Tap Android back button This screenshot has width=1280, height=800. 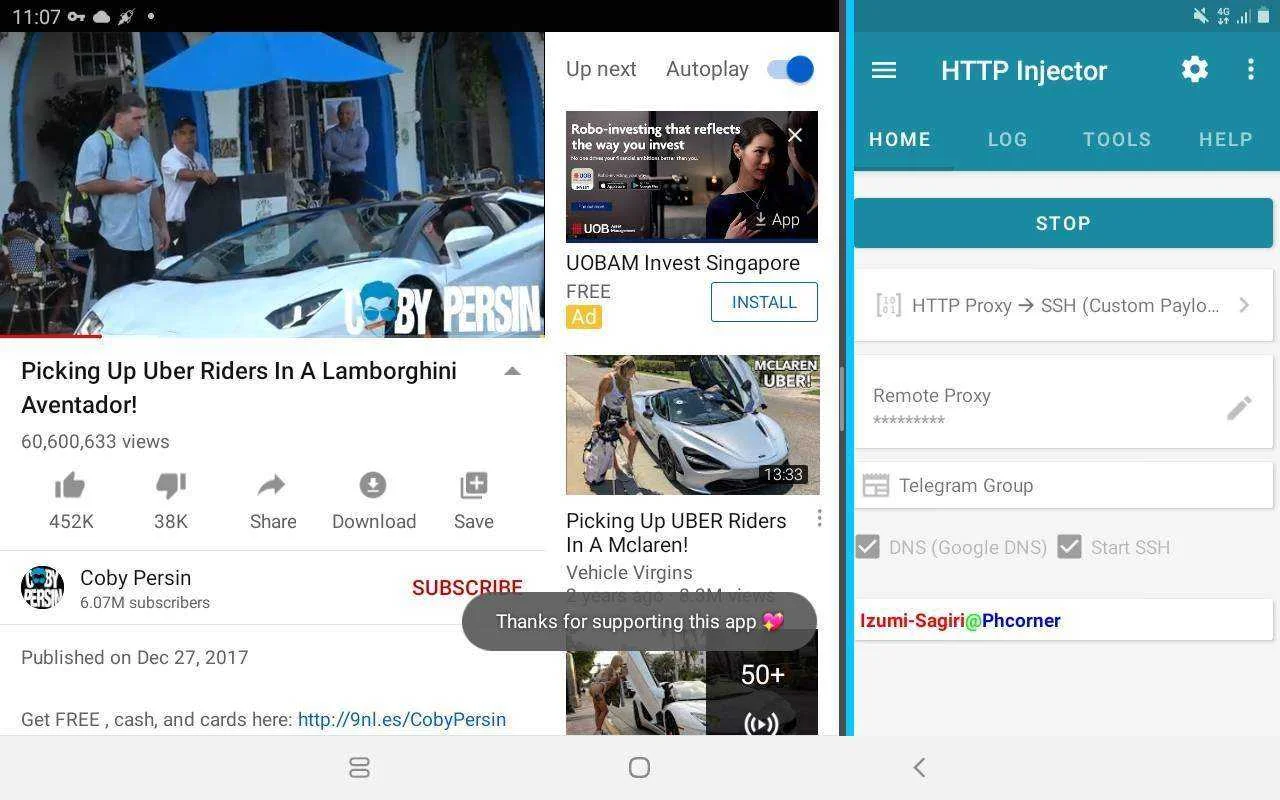click(919, 768)
